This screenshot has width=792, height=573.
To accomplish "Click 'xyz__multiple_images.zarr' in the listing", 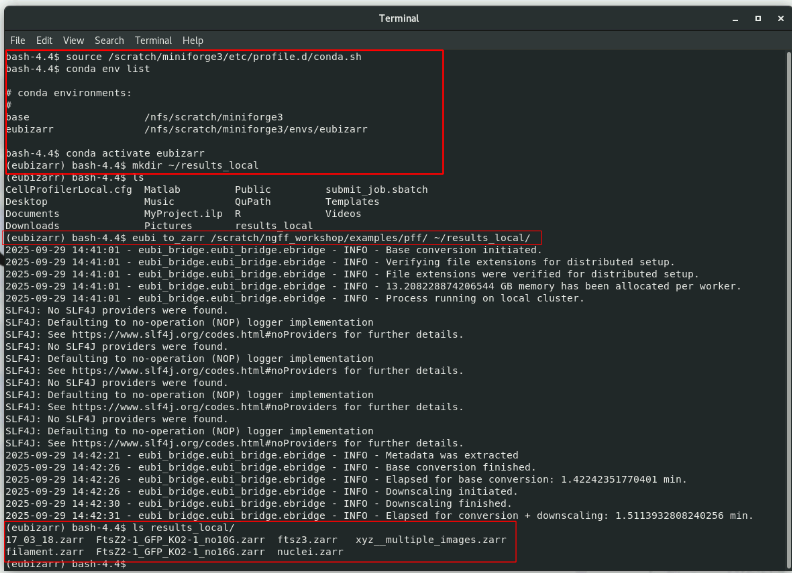I will [430, 540].
